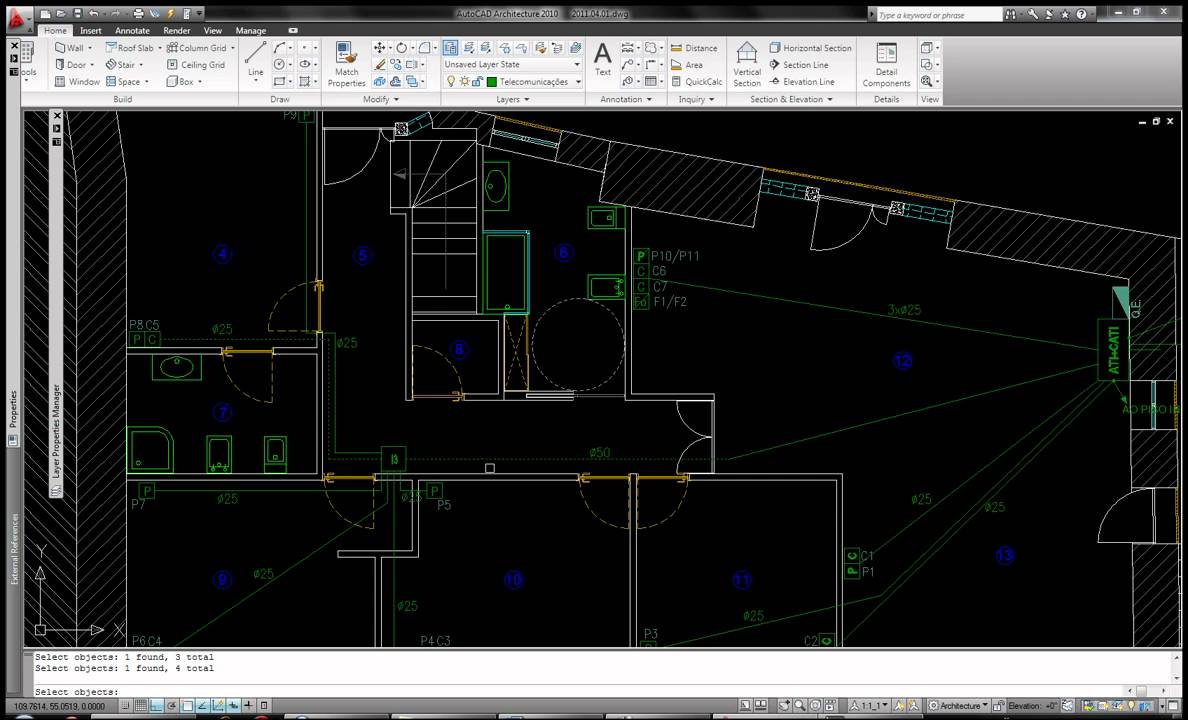Toggle the layer freeze sun icon
The image size is (1188, 720).
464,81
